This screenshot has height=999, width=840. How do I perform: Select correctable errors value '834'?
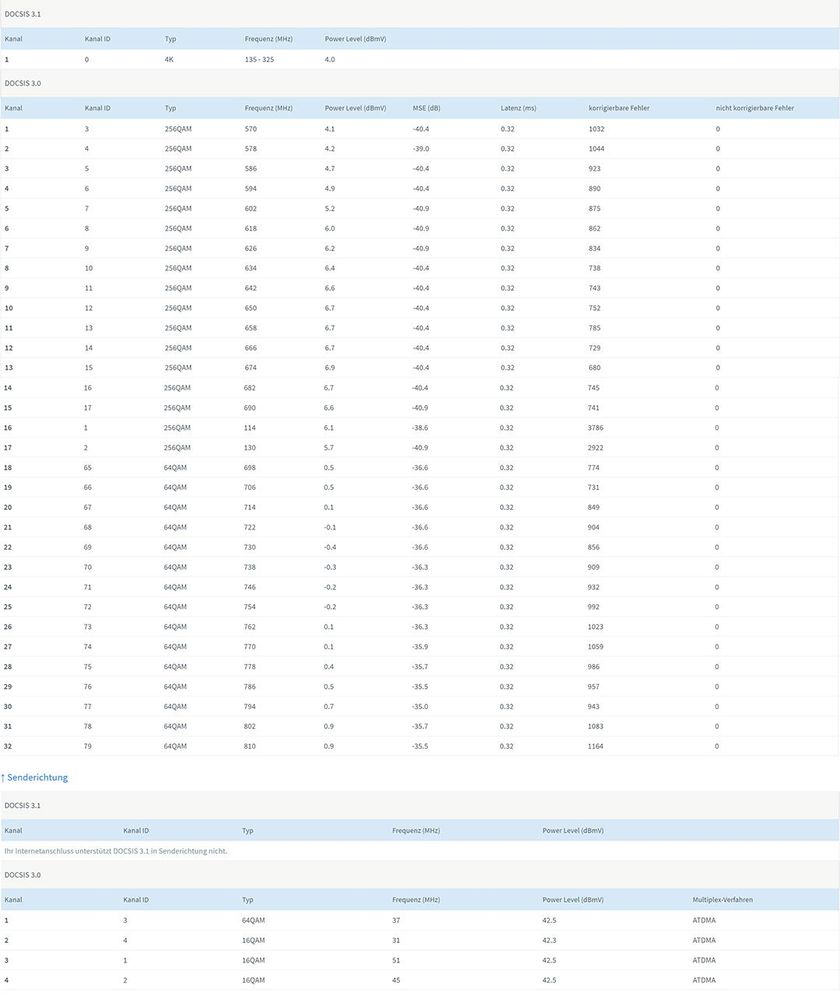pyautogui.click(x=595, y=248)
